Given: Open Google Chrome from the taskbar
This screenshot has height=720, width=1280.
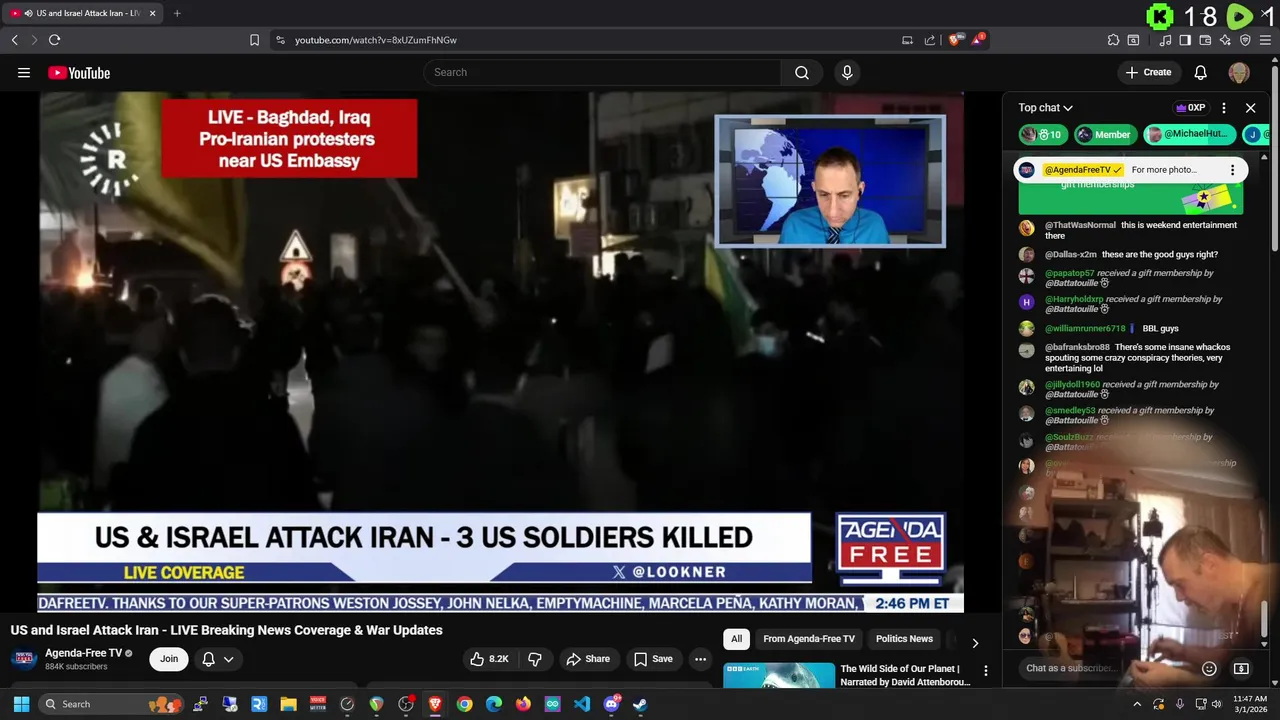Looking at the screenshot, I should point(464,704).
